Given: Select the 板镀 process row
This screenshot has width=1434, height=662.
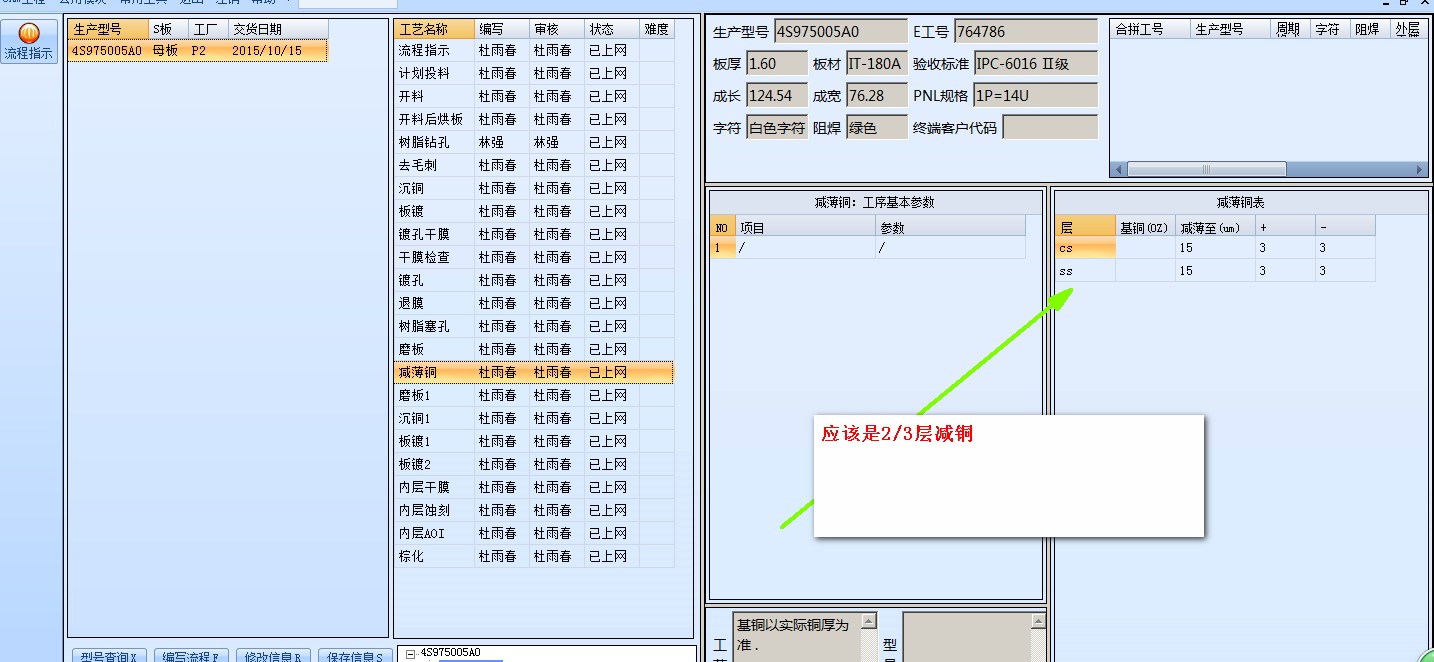Looking at the screenshot, I should click(x=534, y=211).
